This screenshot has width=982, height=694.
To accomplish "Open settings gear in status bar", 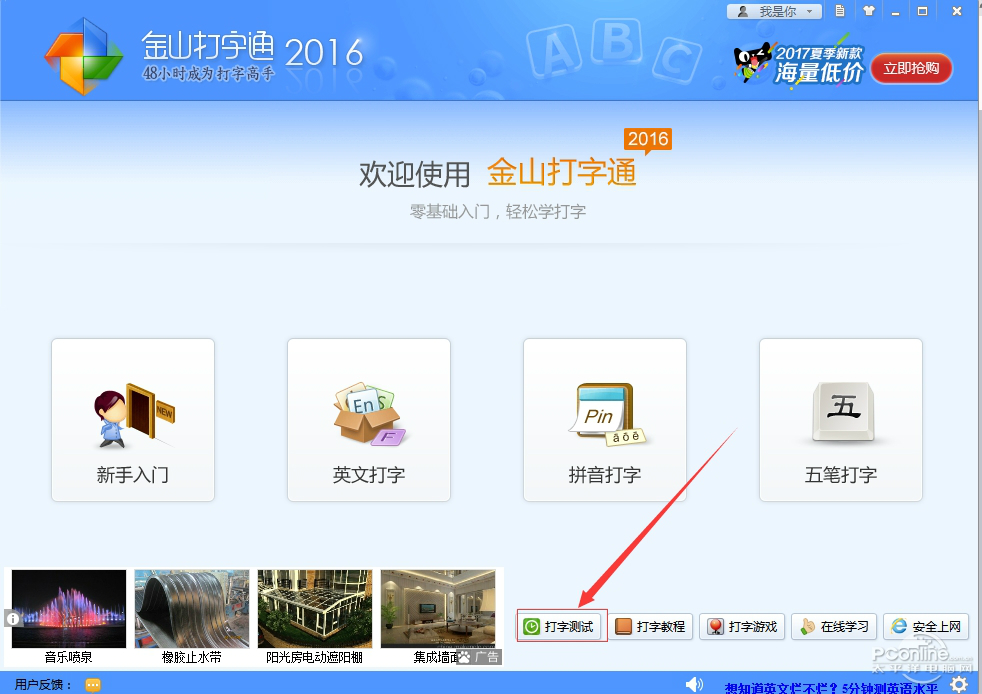I will [959, 685].
